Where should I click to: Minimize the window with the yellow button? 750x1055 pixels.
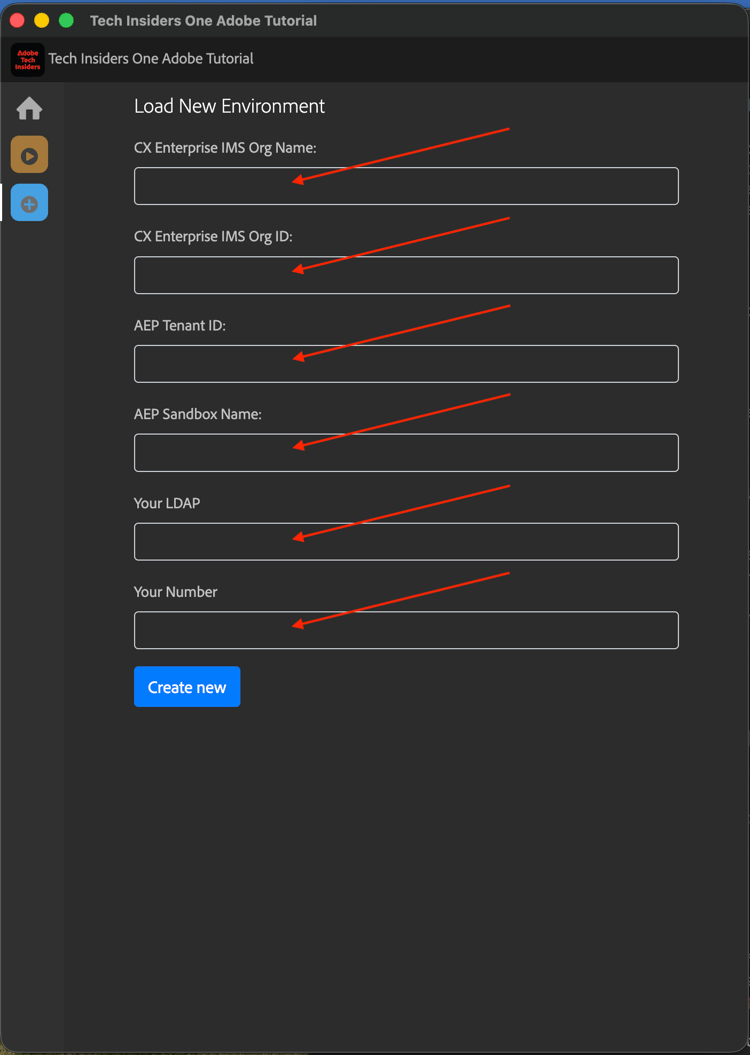point(42,20)
